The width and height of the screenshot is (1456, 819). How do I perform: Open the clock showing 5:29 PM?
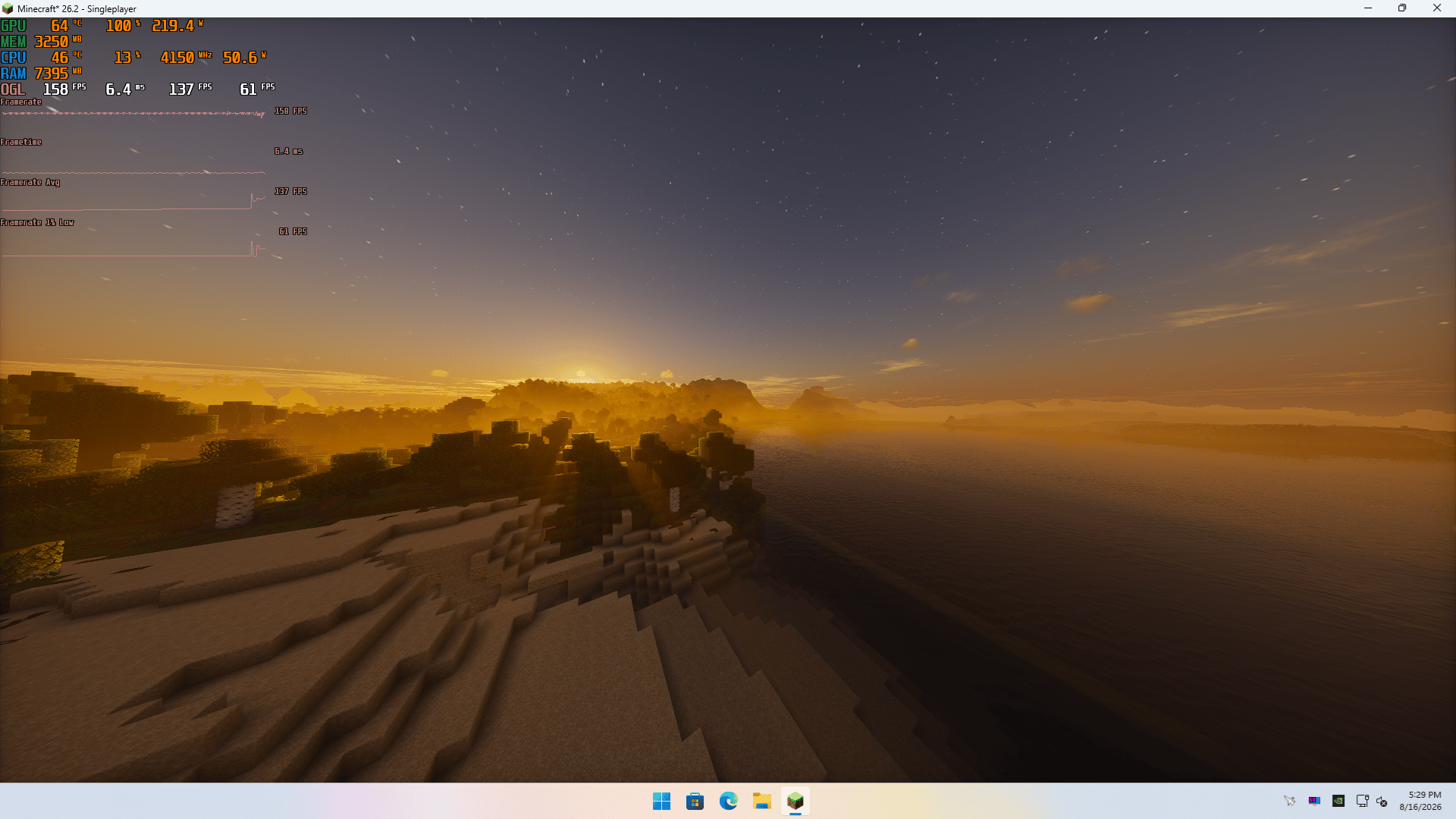point(1420,801)
